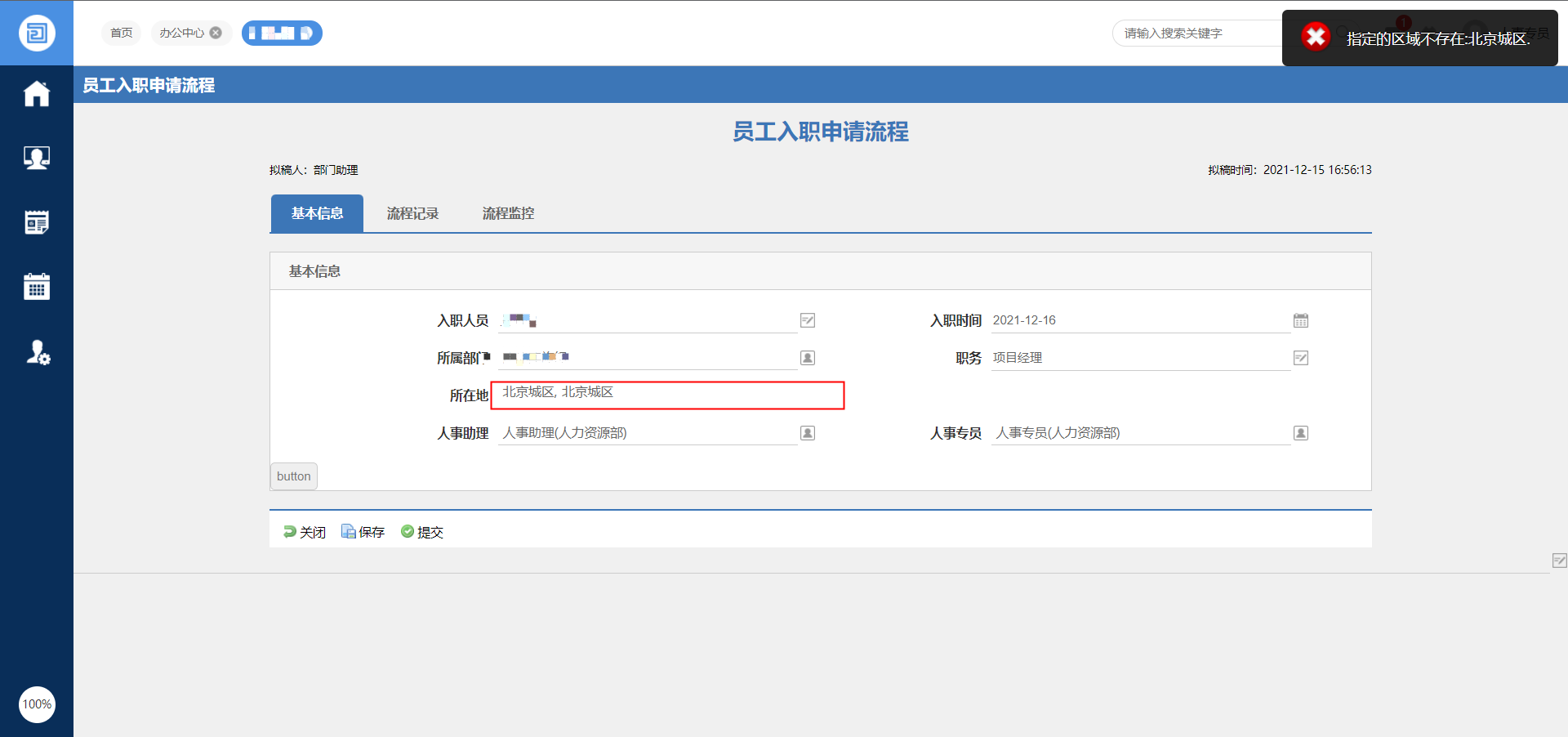Open the calendar picker for 入职时间
This screenshot has width=1568, height=737.
pos(1301,320)
